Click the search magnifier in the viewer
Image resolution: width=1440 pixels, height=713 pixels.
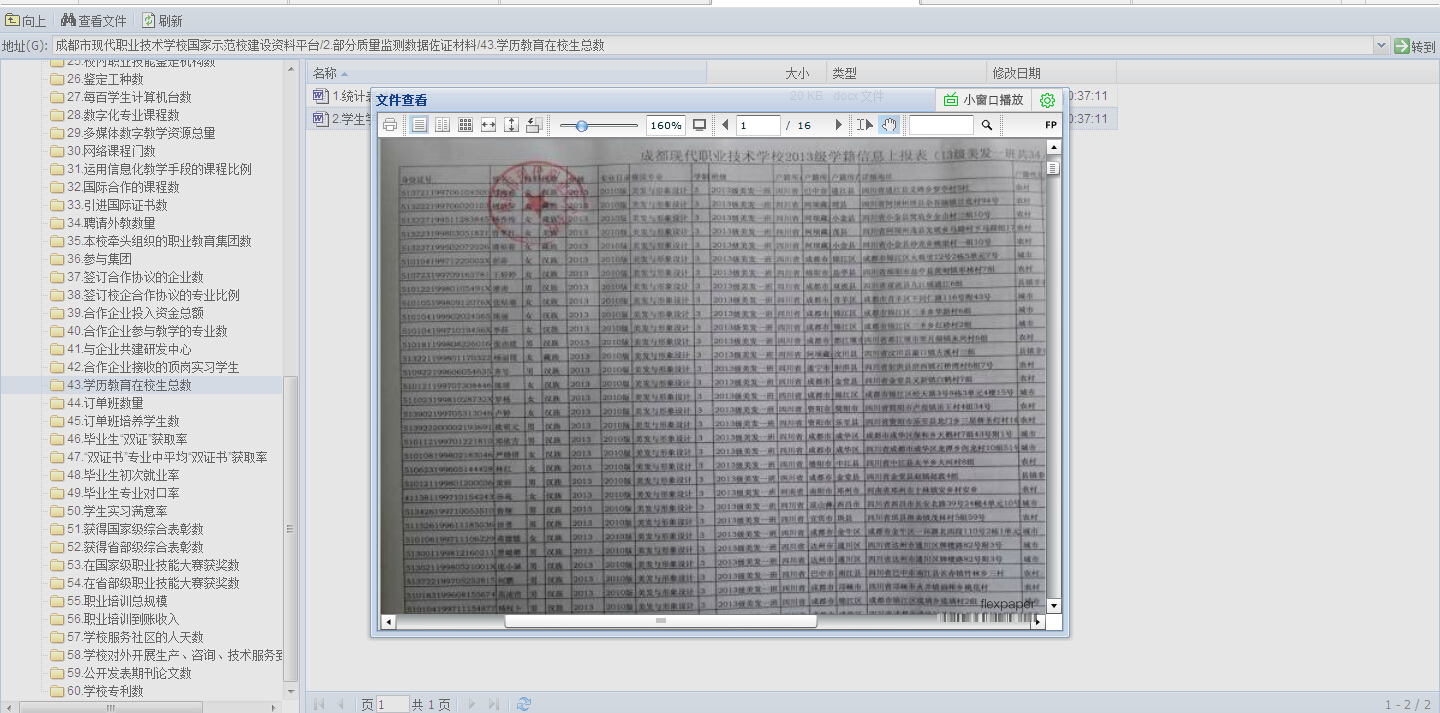pyautogui.click(x=987, y=125)
